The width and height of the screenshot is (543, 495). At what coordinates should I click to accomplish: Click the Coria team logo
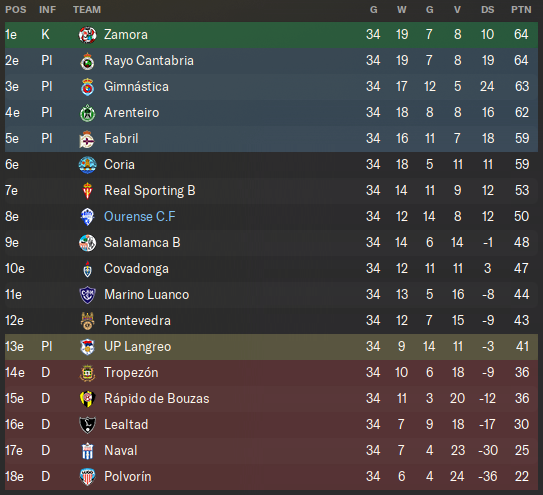87,165
